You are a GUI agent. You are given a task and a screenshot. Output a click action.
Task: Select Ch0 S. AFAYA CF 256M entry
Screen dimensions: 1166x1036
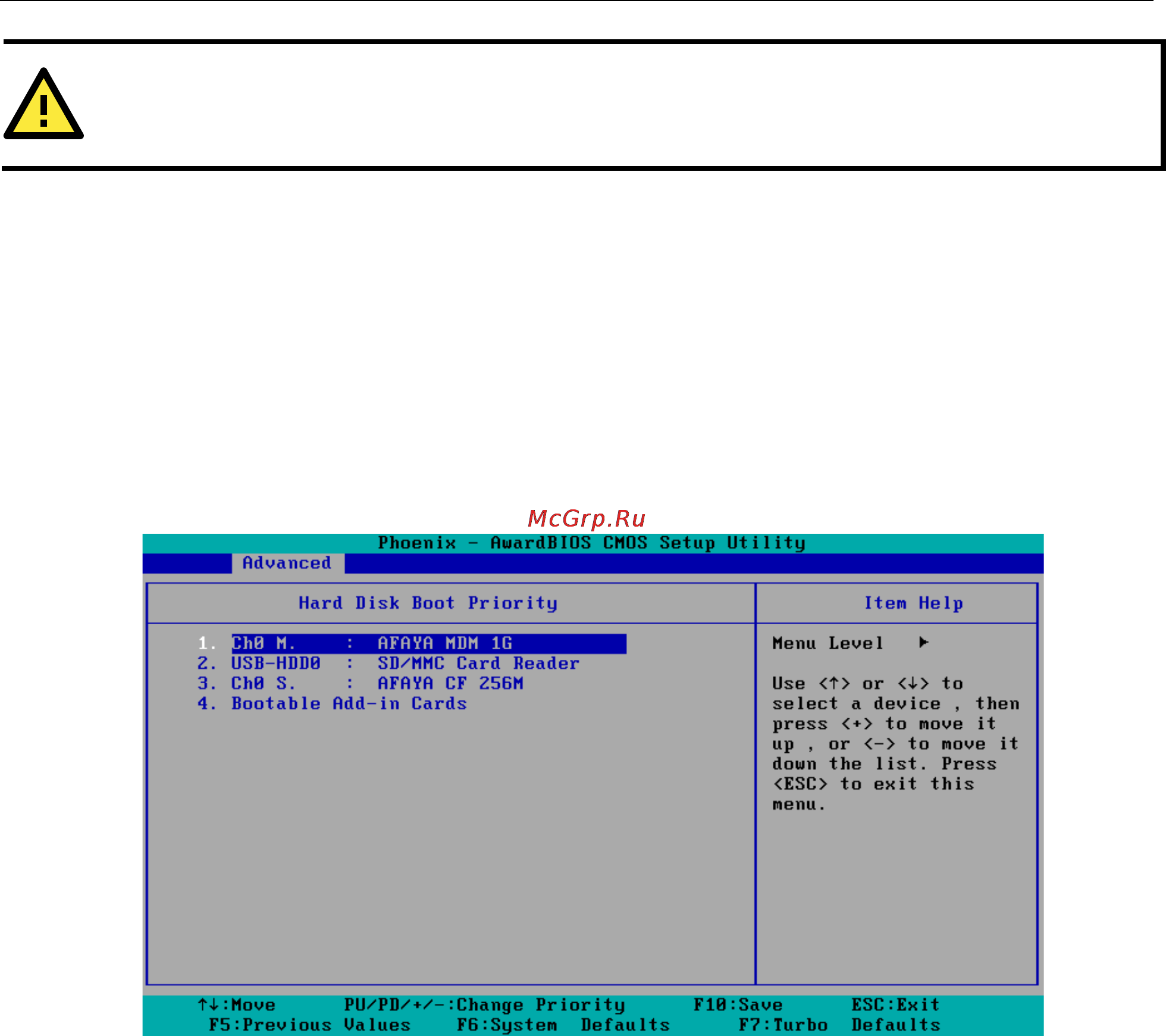click(x=360, y=684)
